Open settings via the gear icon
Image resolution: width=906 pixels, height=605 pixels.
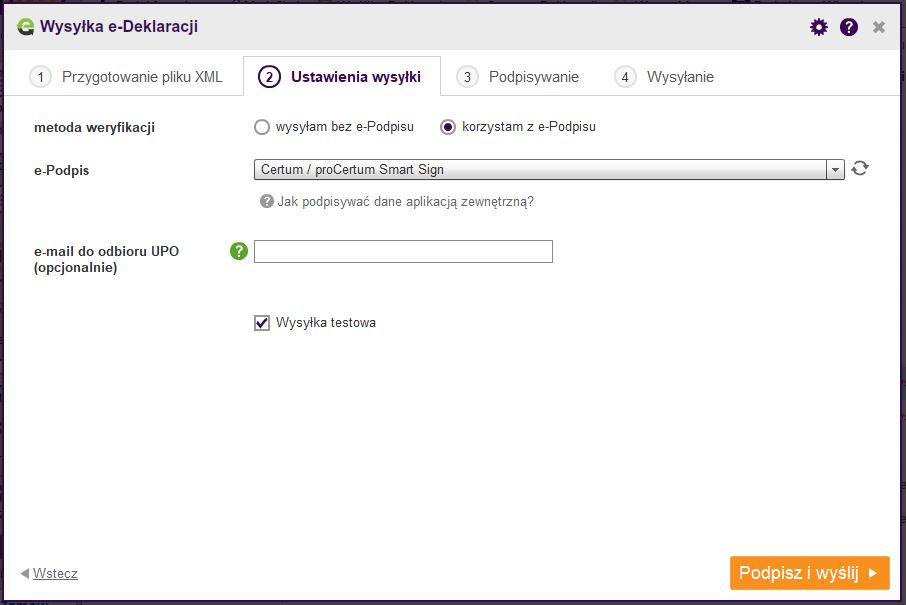818,27
